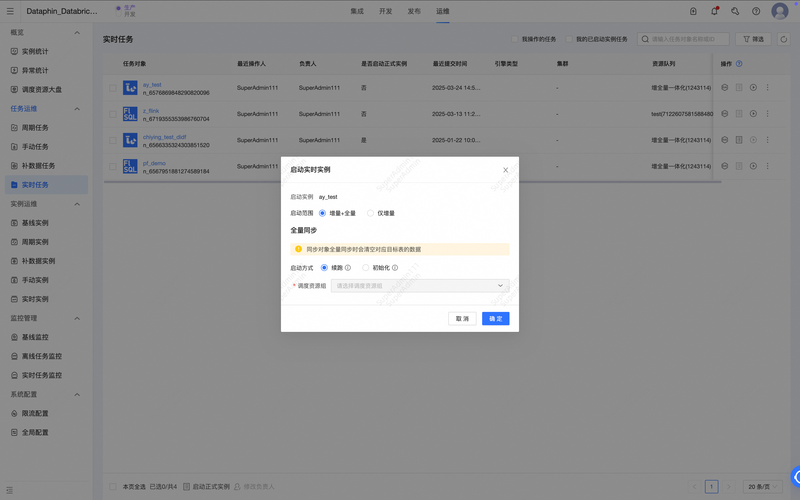Select the 续跑 start mode radio
The width and height of the screenshot is (800, 500).
[324, 268]
